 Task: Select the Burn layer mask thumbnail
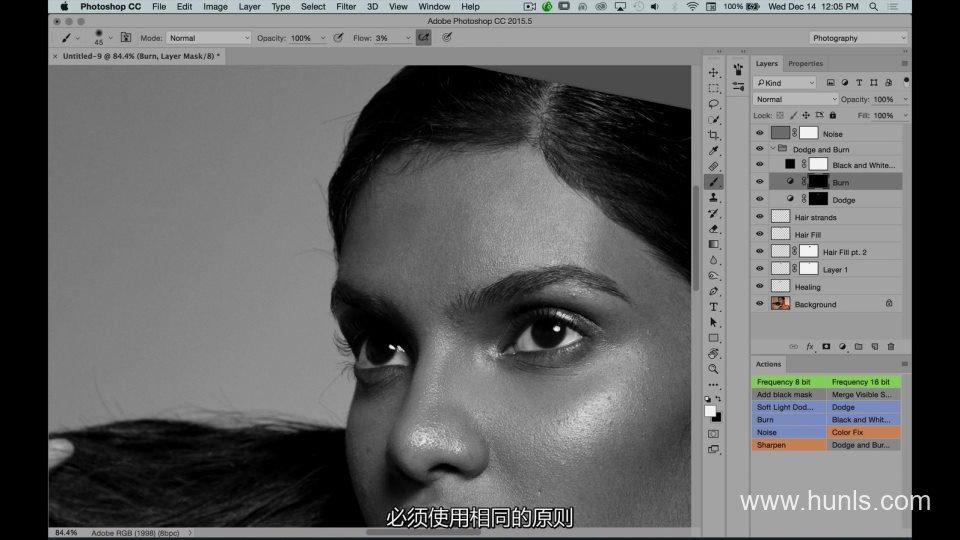pos(818,182)
